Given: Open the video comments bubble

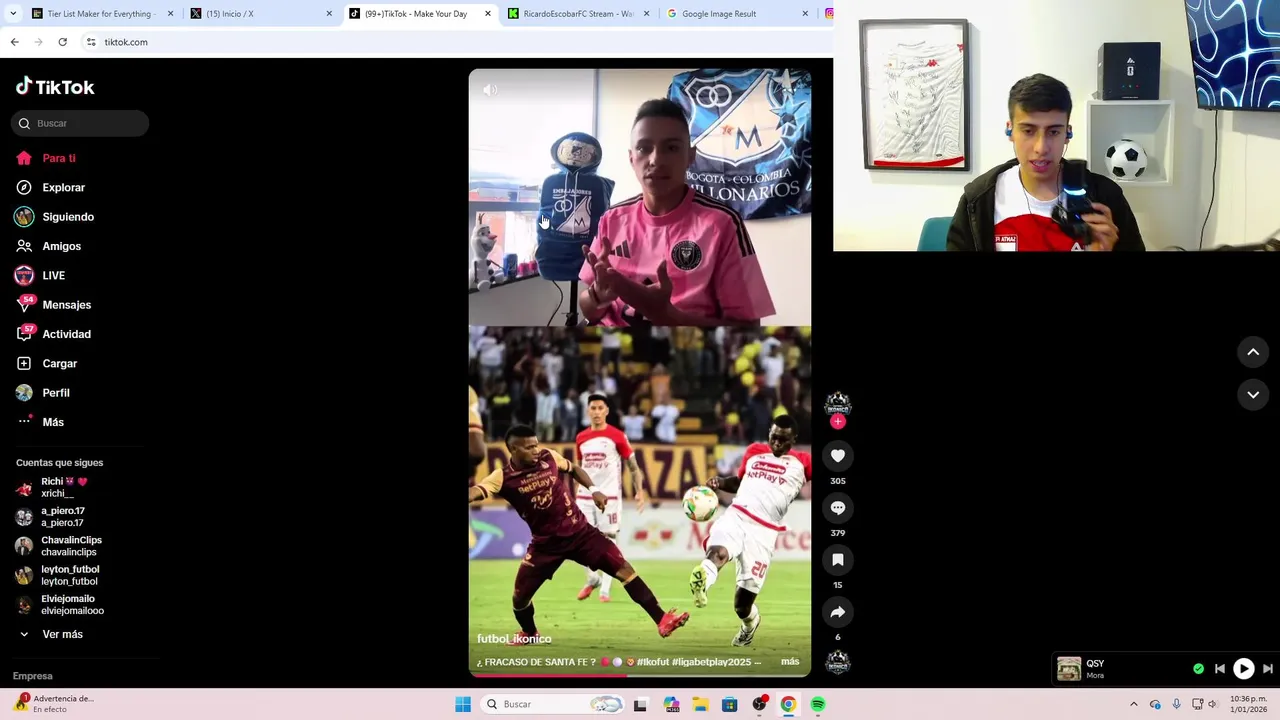Looking at the screenshot, I should tap(838, 508).
